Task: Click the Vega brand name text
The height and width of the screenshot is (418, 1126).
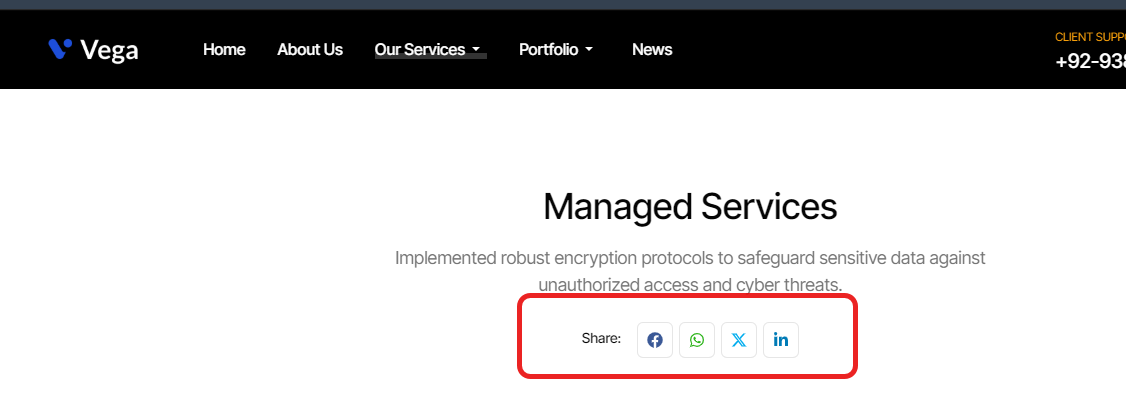Action: (109, 50)
